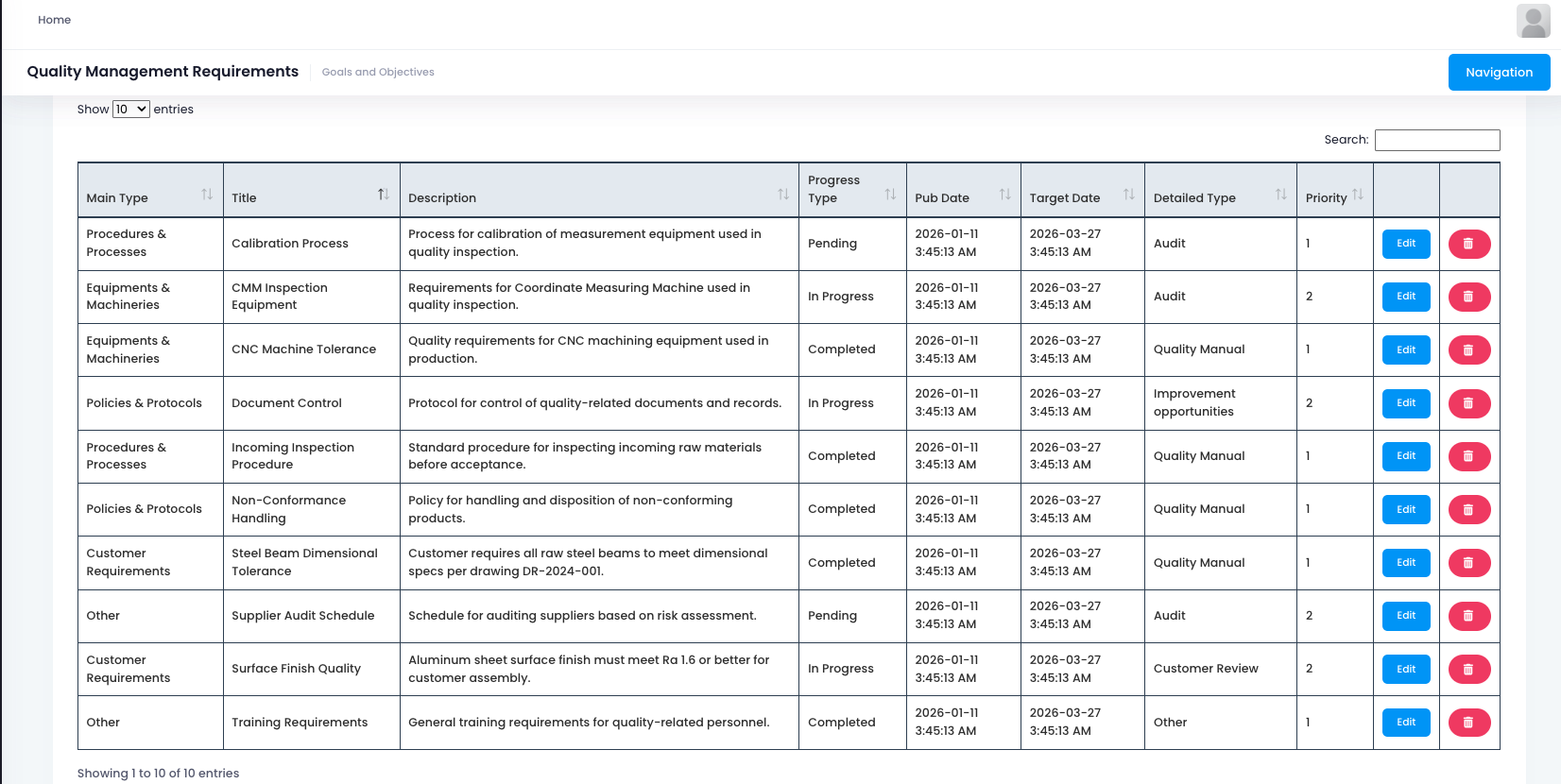Open the show entries dropdown
This screenshot has height=784, width=1561.
click(x=130, y=110)
